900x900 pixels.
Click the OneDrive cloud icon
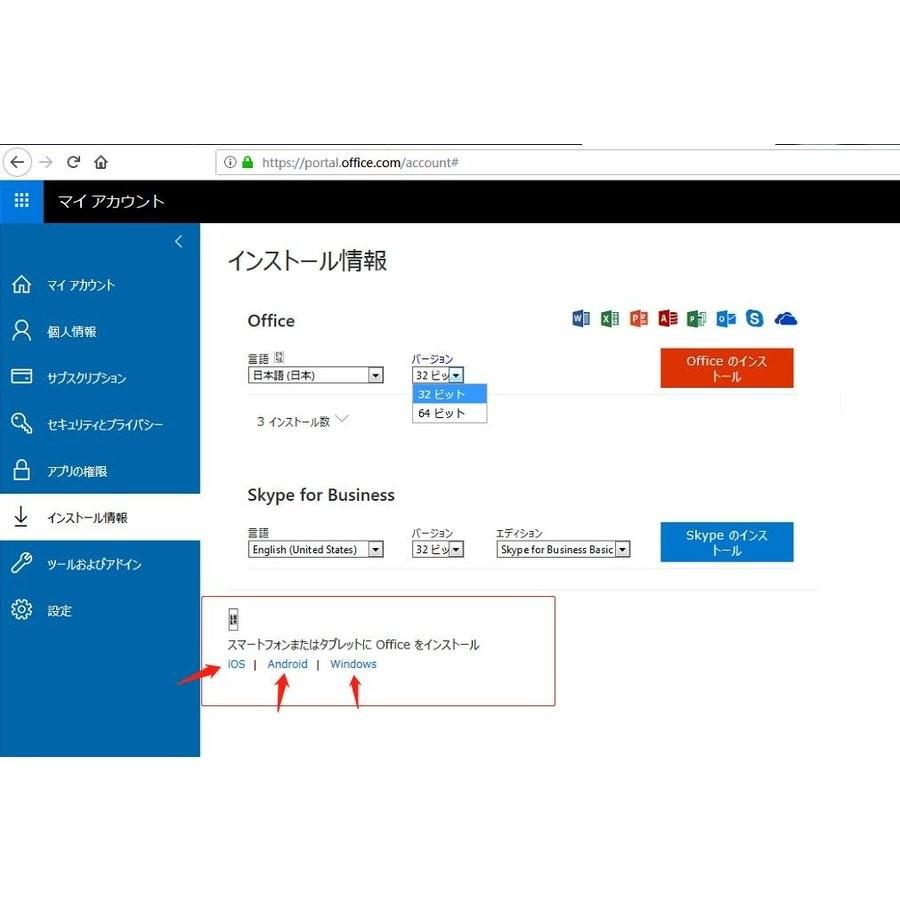click(786, 319)
